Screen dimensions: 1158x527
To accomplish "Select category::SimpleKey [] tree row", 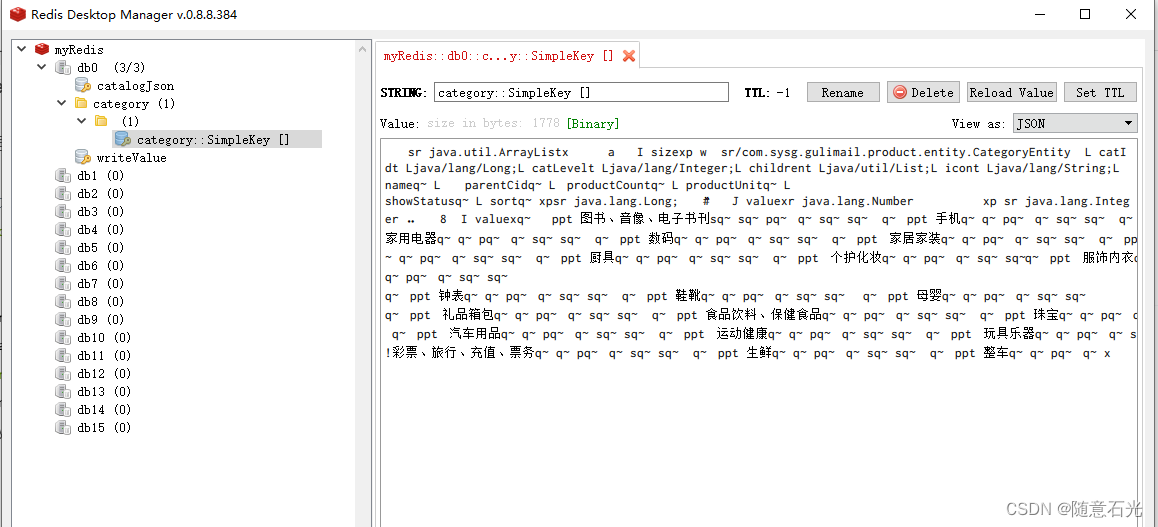I will [x=218, y=140].
